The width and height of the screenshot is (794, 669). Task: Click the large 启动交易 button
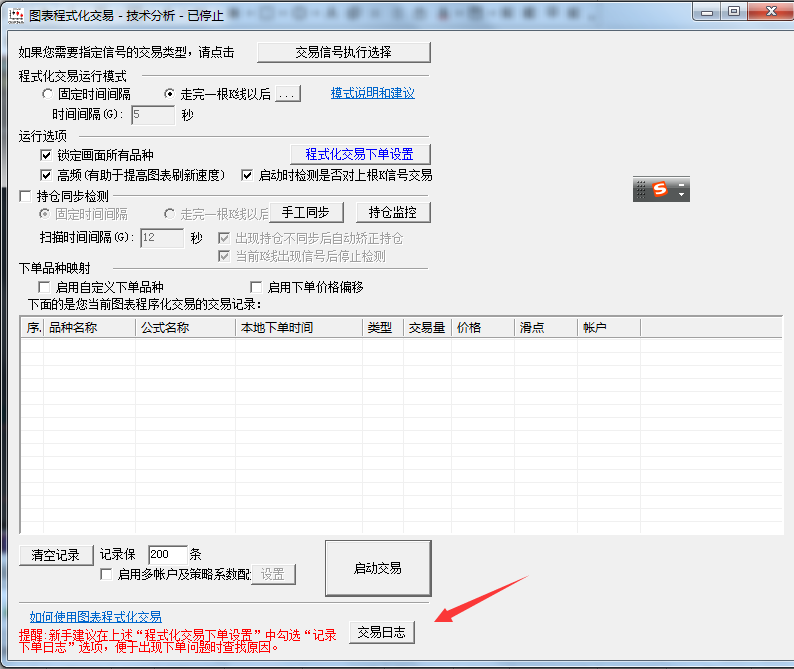[378, 568]
